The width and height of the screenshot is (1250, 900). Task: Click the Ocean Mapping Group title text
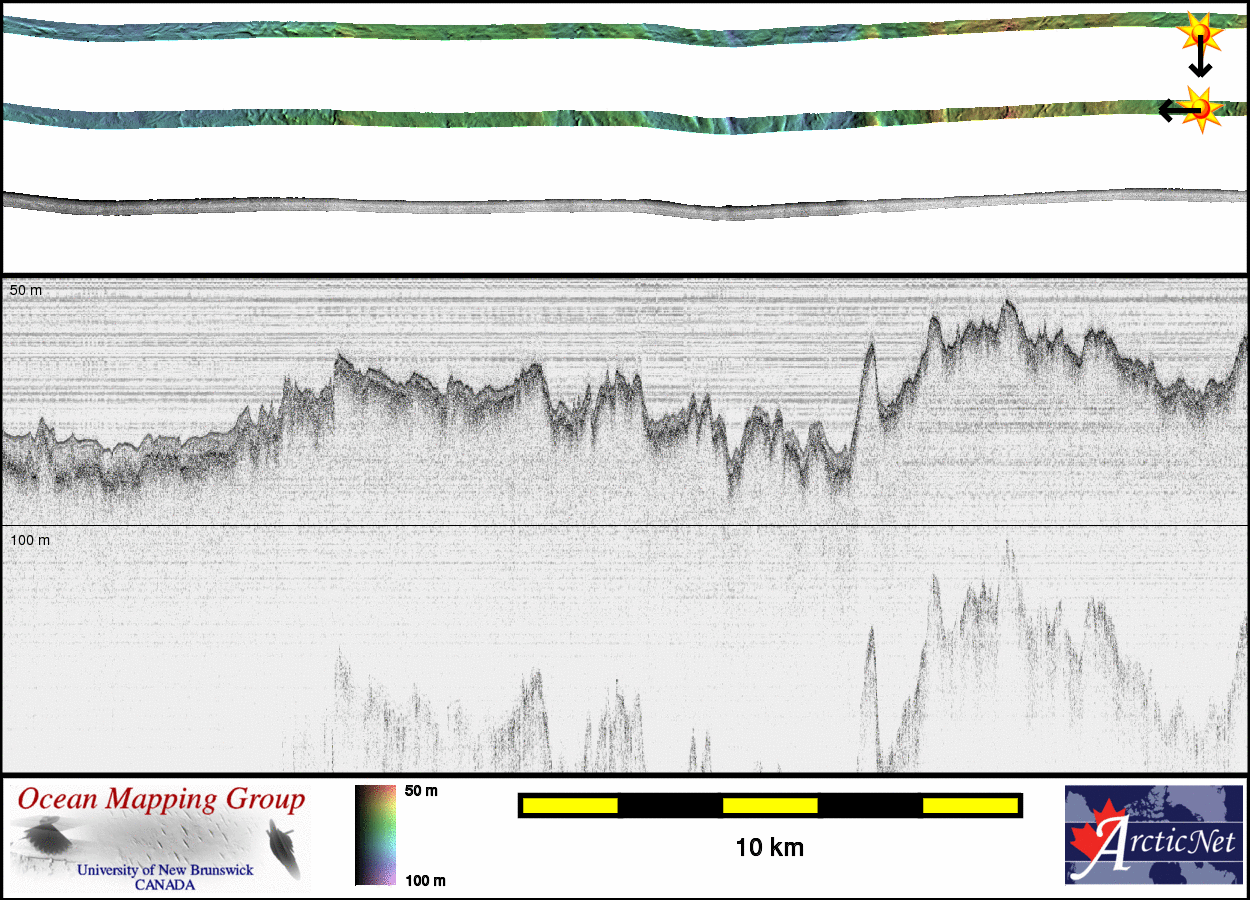pyautogui.click(x=161, y=800)
